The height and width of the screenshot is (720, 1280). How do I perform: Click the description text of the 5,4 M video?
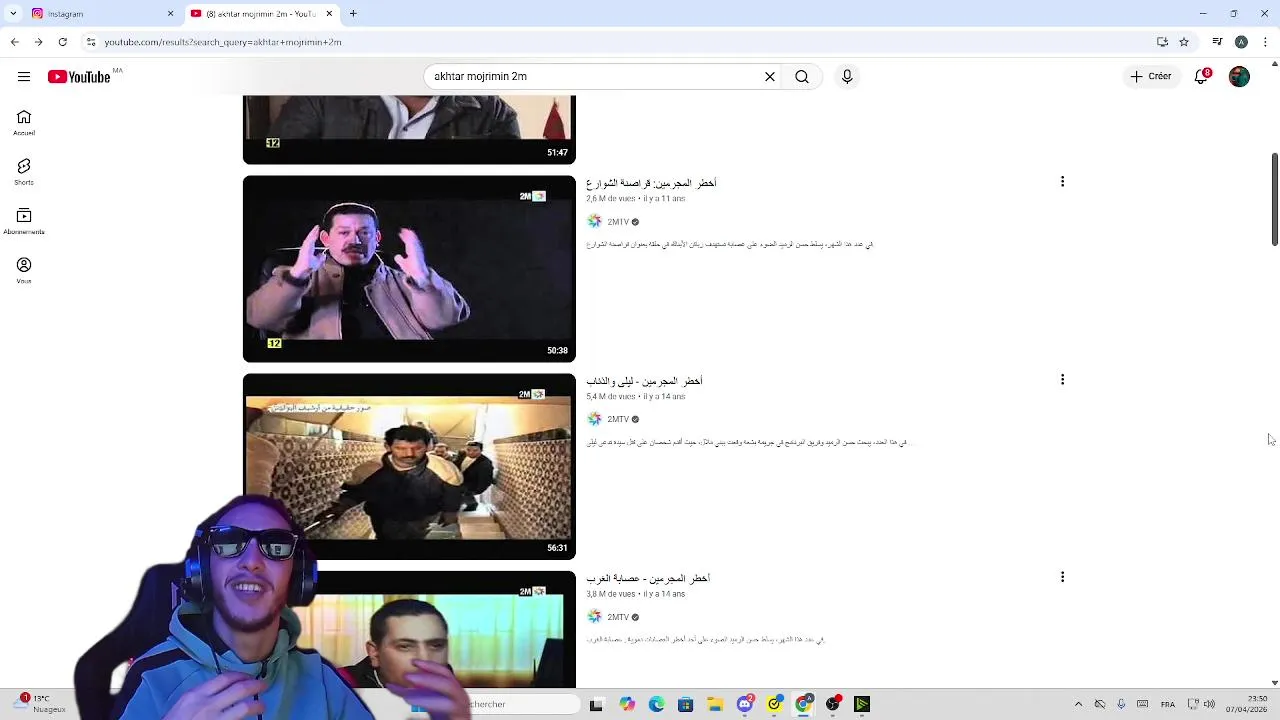click(748, 442)
